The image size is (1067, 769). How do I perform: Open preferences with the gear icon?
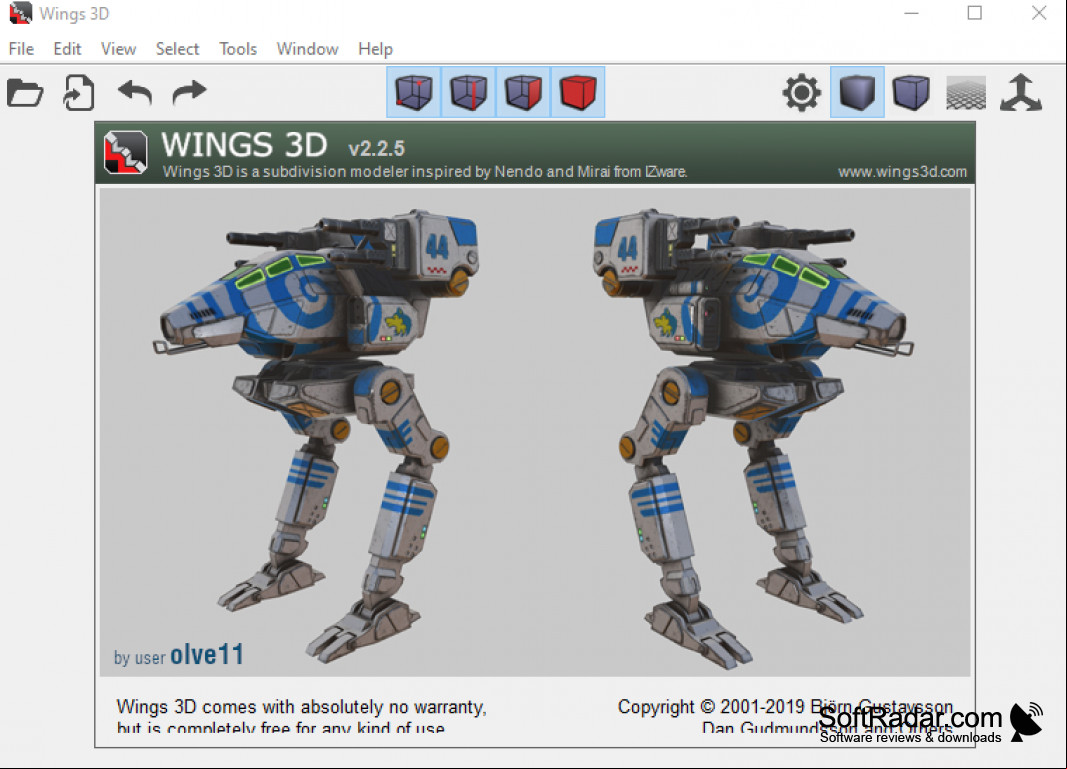pyautogui.click(x=802, y=93)
